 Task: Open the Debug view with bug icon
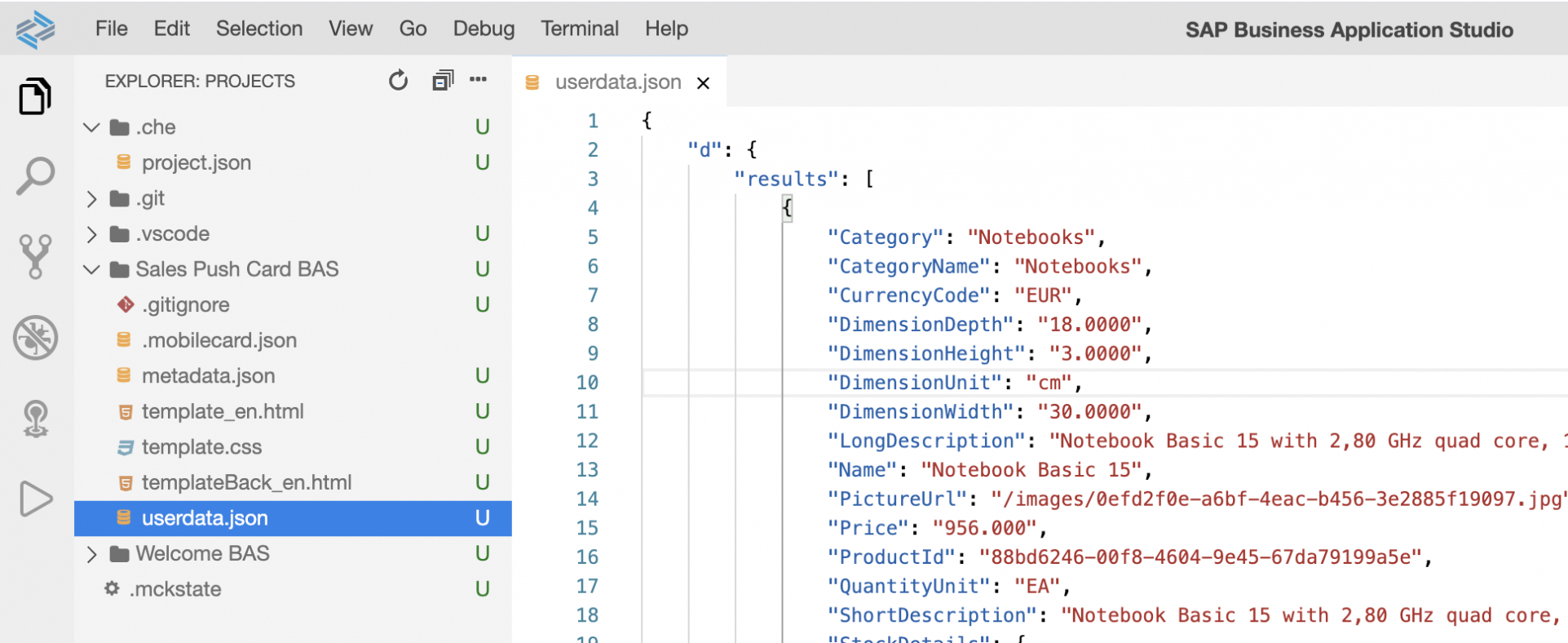(x=35, y=337)
